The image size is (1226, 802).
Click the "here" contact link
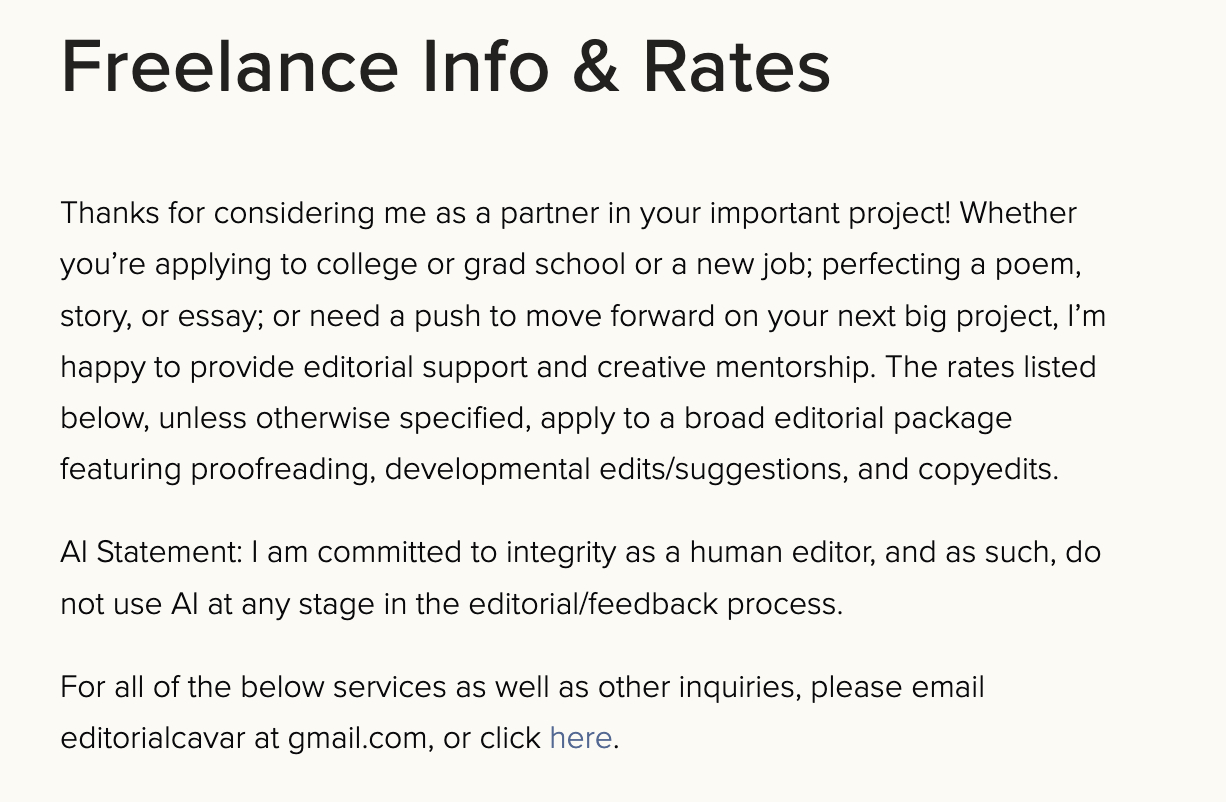point(580,738)
